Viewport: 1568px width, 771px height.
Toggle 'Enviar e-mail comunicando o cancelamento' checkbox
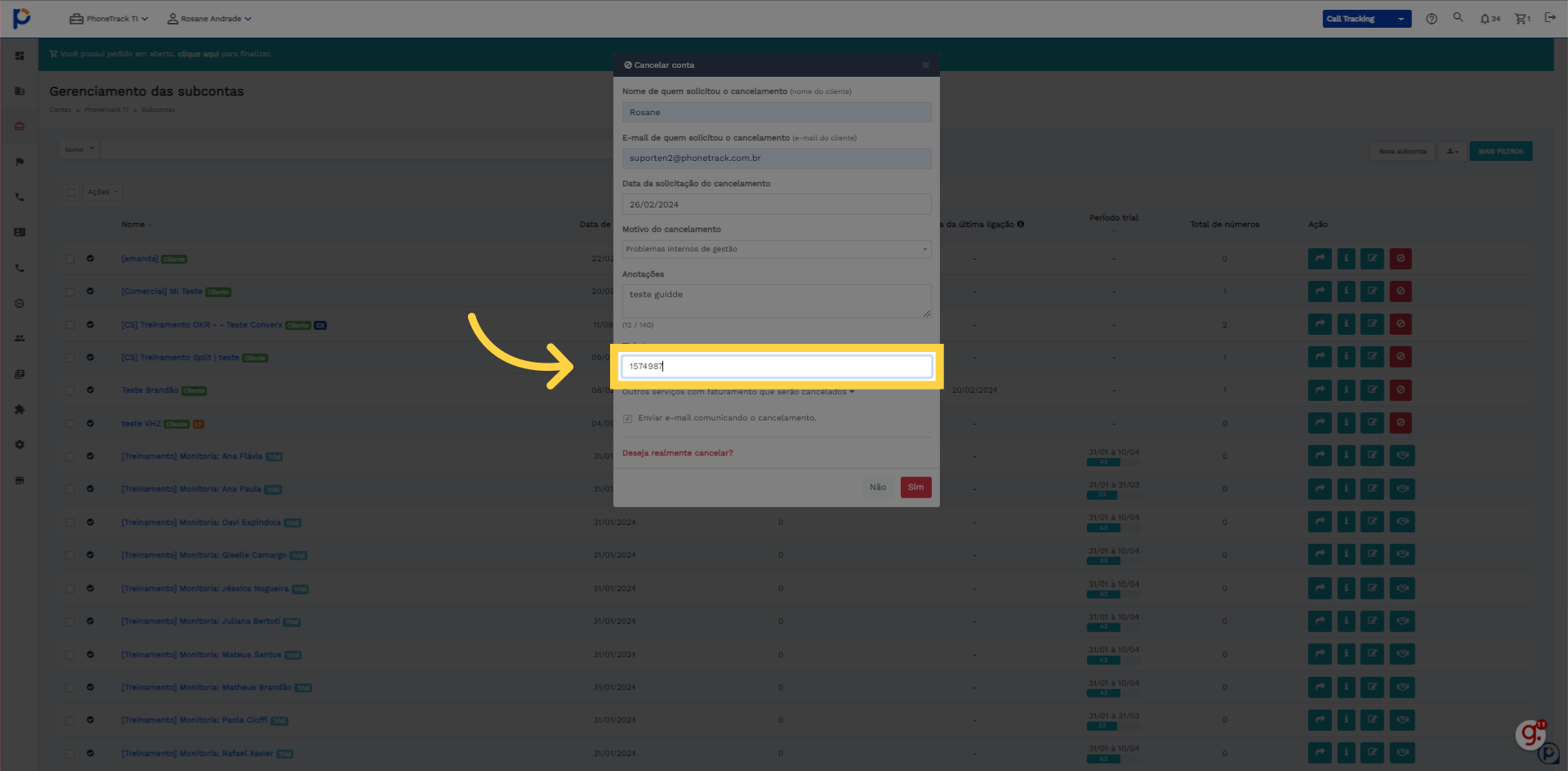coord(627,418)
